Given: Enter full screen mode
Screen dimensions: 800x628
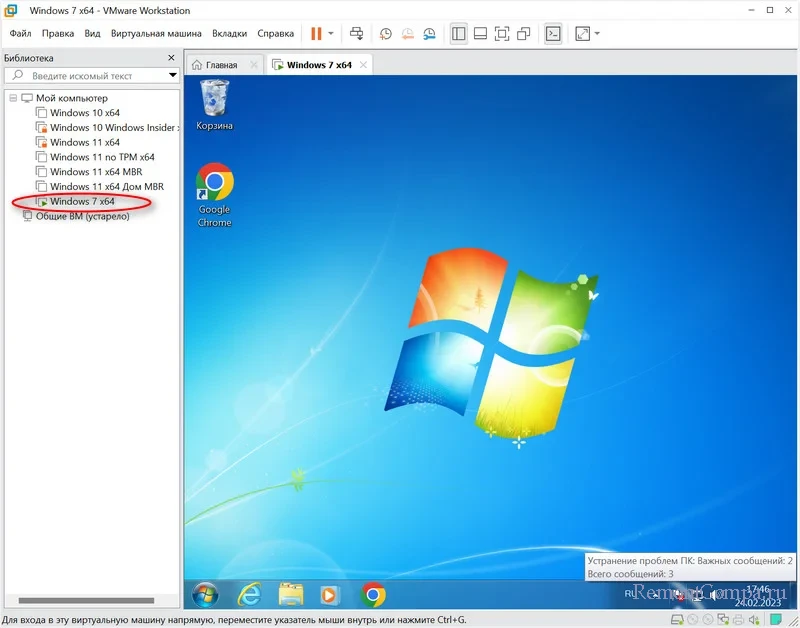Looking at the screenshot, I should click(x=502, y=34).
